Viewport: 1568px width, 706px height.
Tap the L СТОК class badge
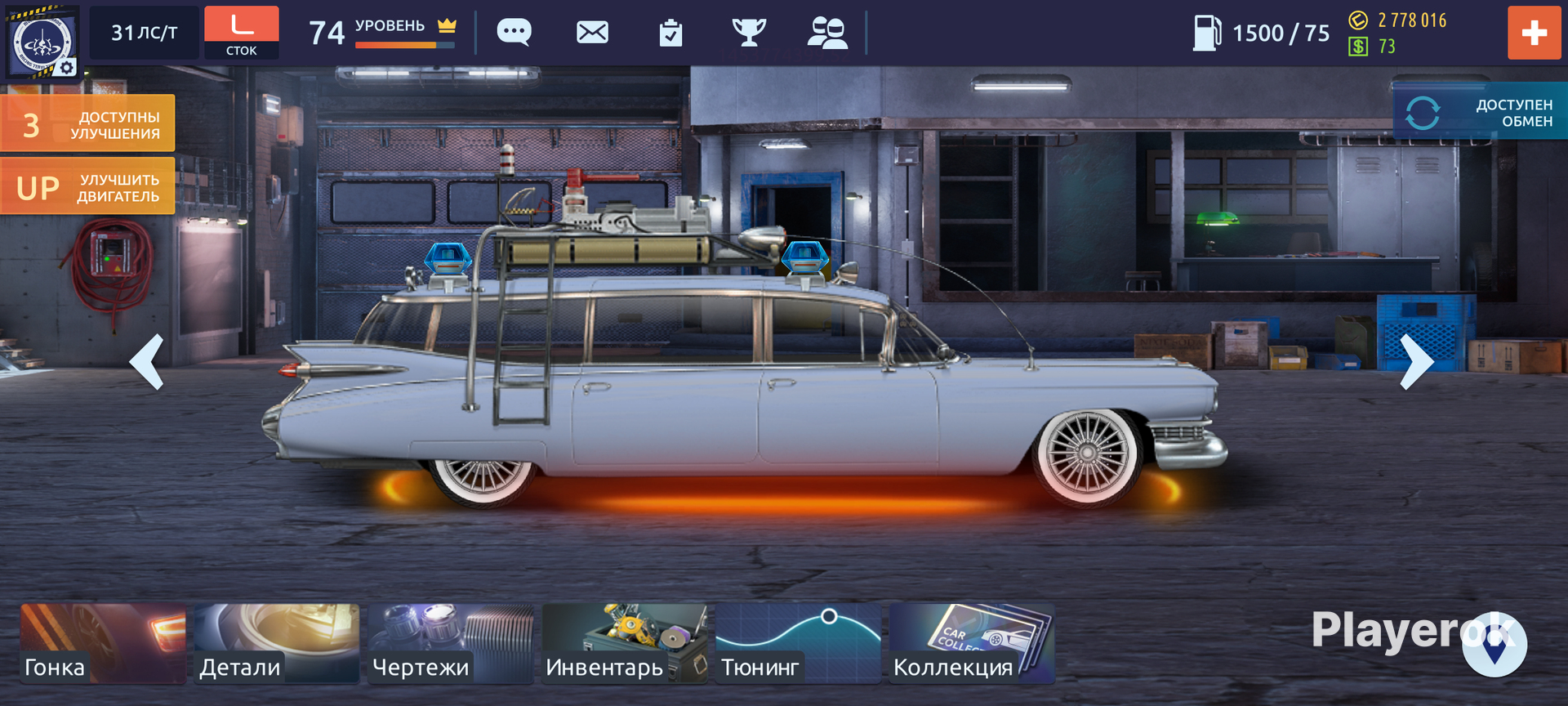coord(242,33)
